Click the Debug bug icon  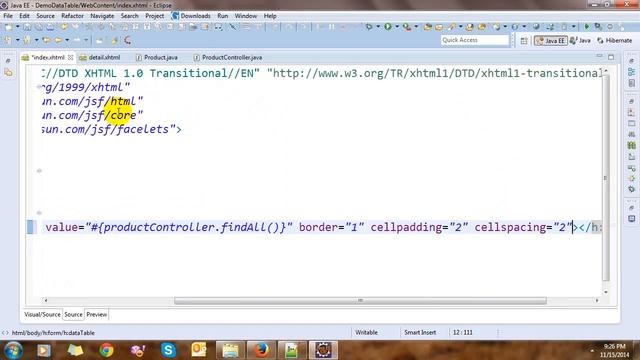point(369,27)
